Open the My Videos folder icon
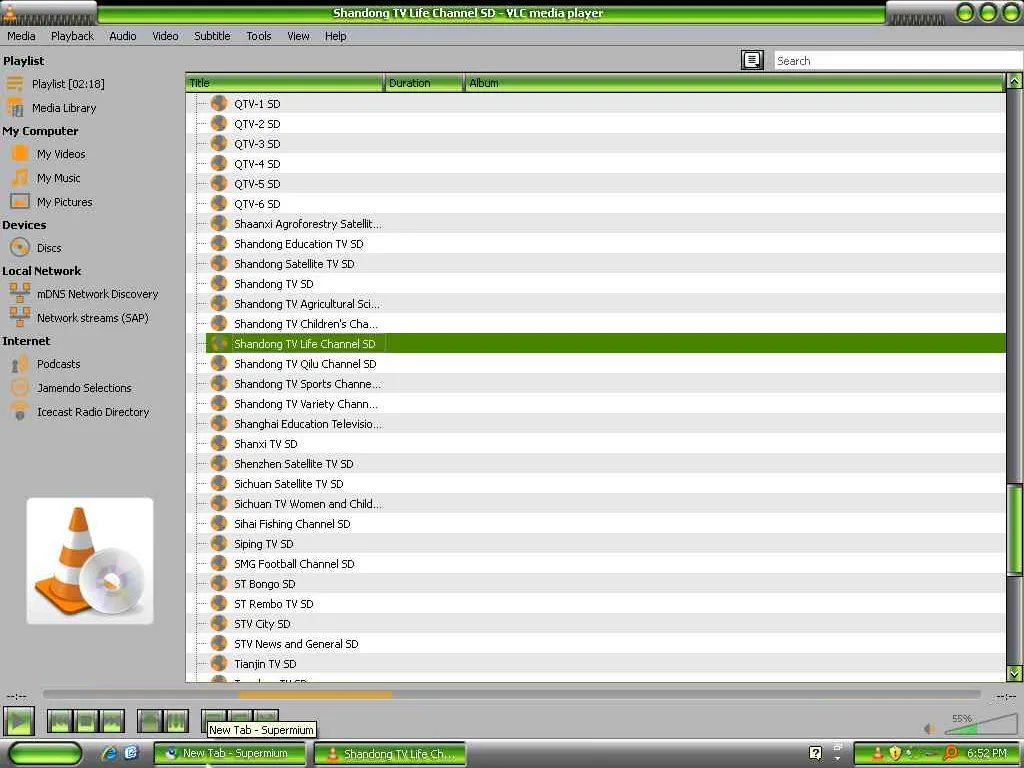This screenshot has height=768, width=1024. (x=20, y=153)
